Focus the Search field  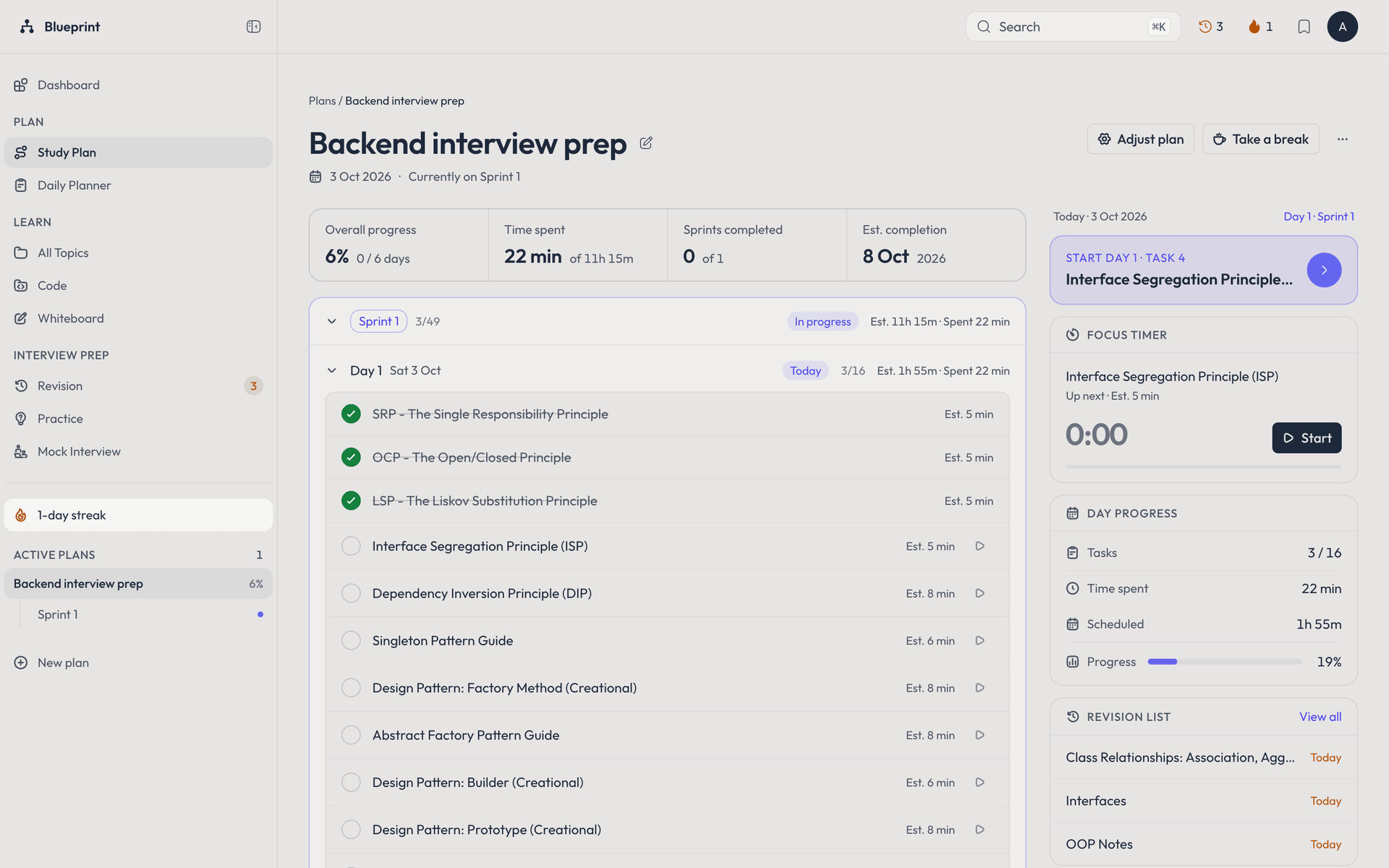coord(1073,27)
